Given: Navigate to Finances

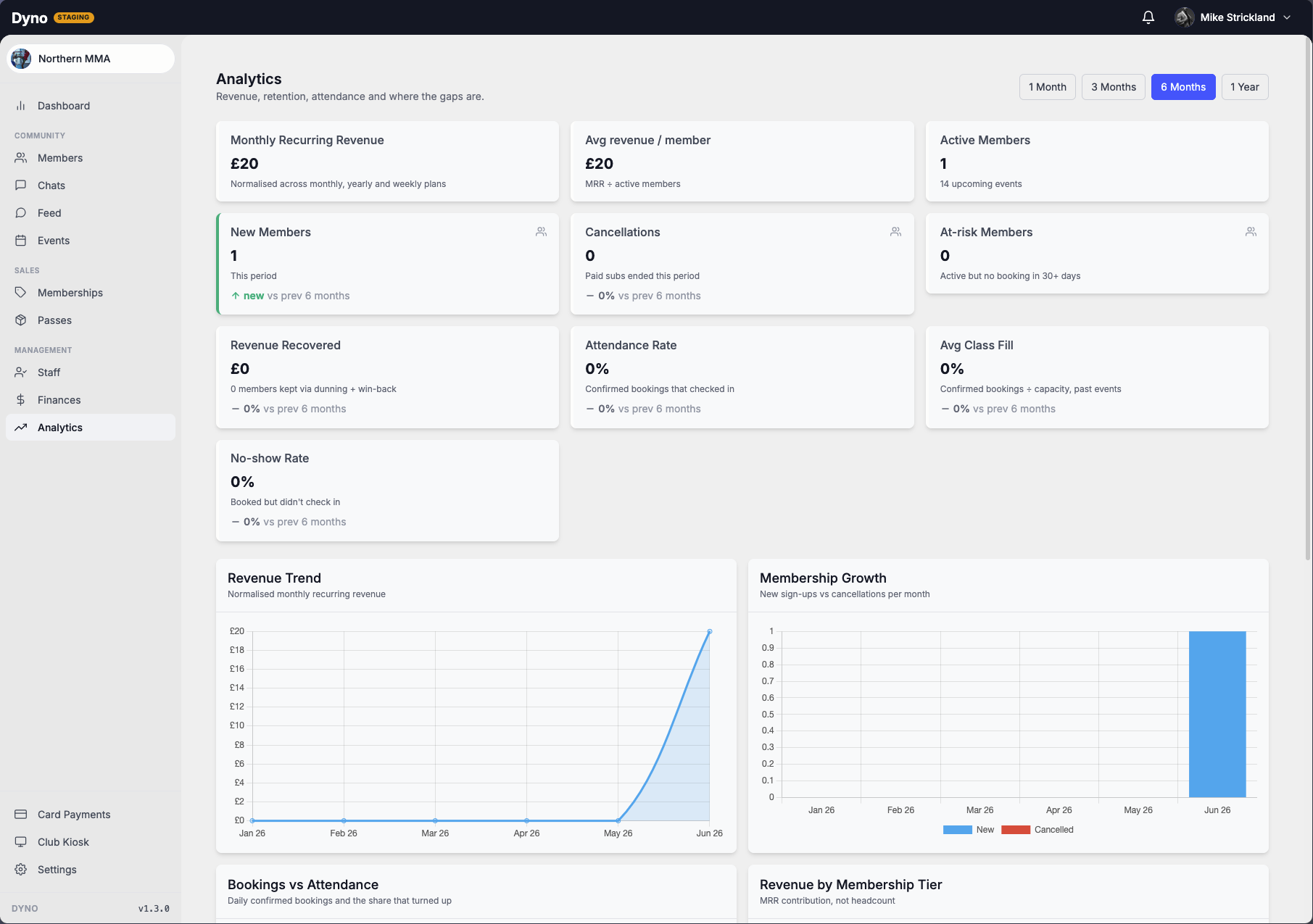Looking at the screenshot, I should click(x=91, y=400).
